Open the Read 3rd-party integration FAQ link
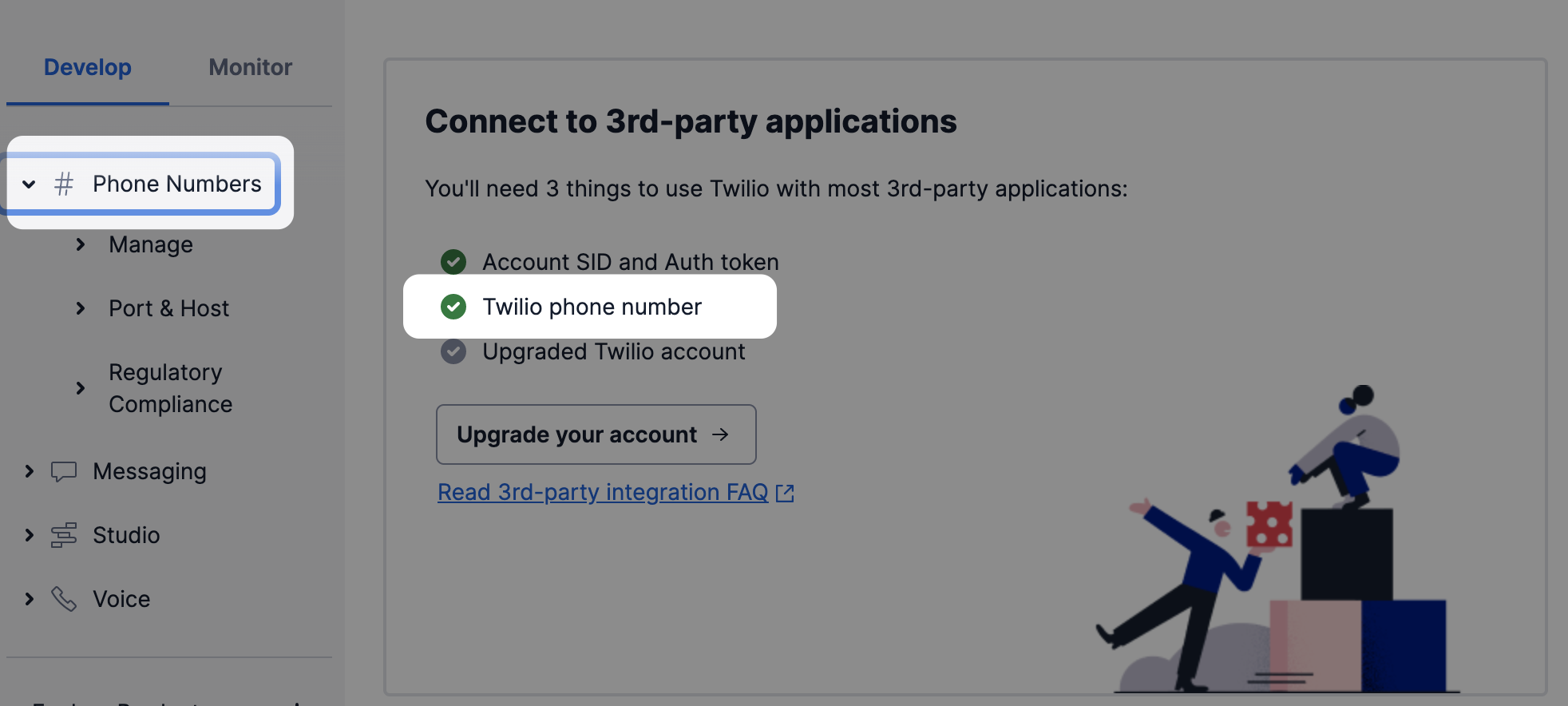The image size is (1568, 706). click(603, 492)
